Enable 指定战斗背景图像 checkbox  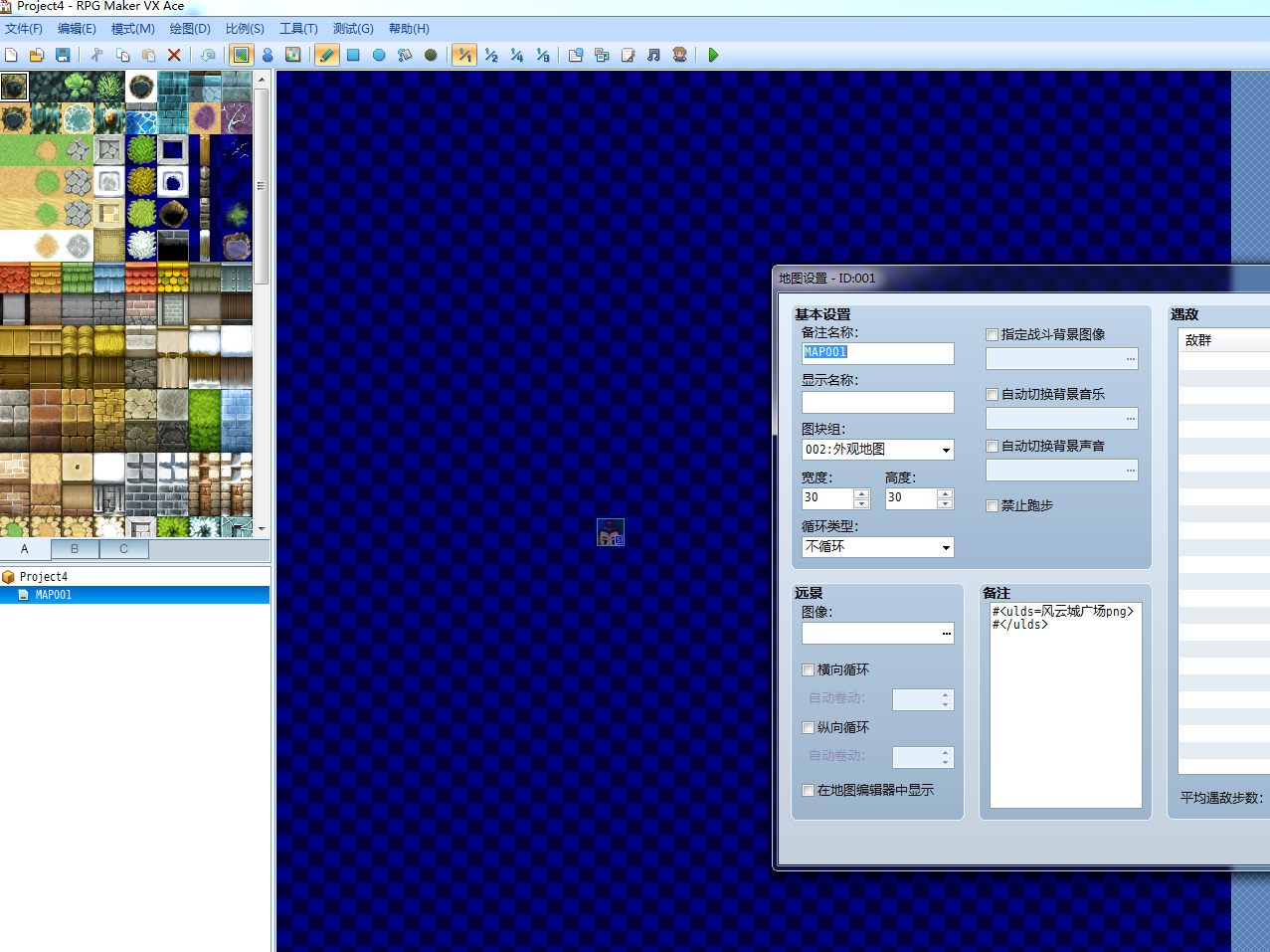click(x=992, y=335)
